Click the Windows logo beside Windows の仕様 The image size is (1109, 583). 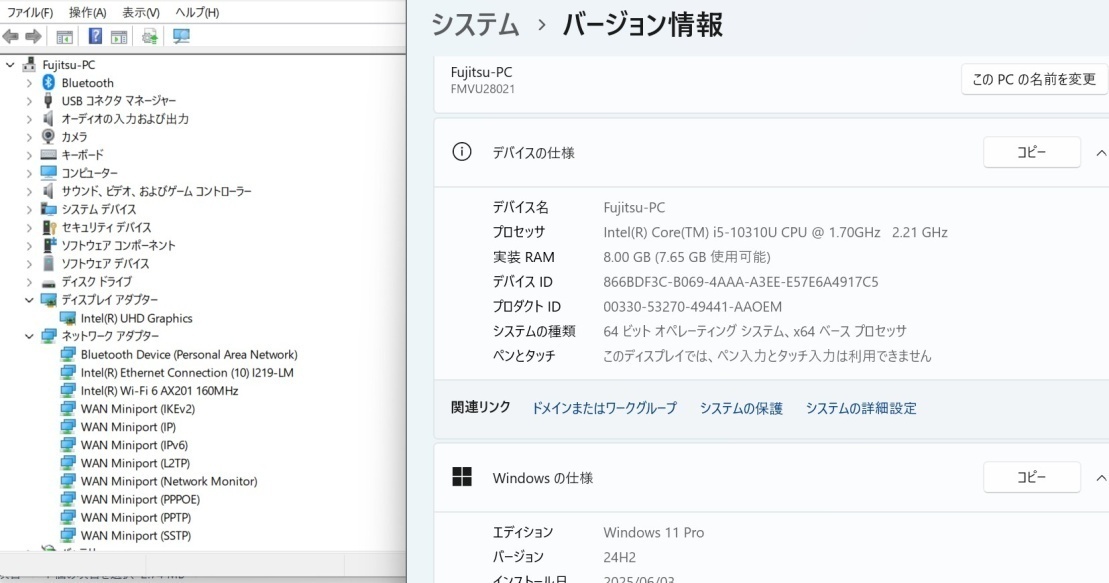click(461, 478)
